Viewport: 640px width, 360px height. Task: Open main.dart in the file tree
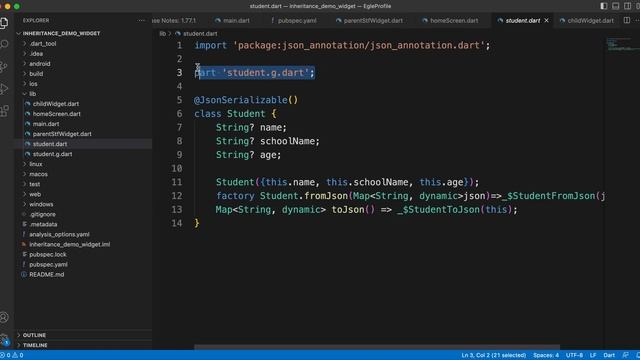tap(46, 124)
